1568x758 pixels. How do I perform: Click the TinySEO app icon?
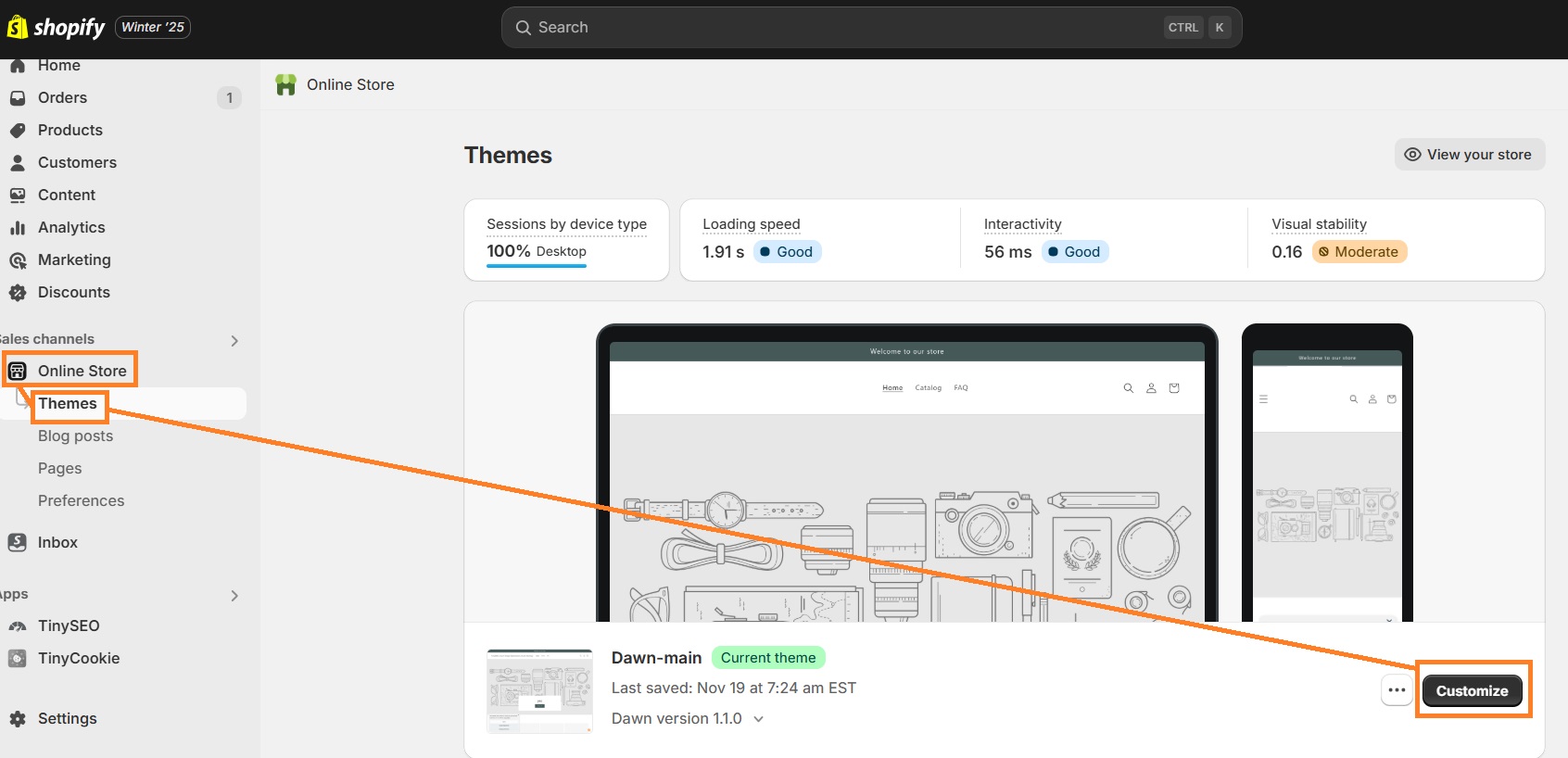18,626
